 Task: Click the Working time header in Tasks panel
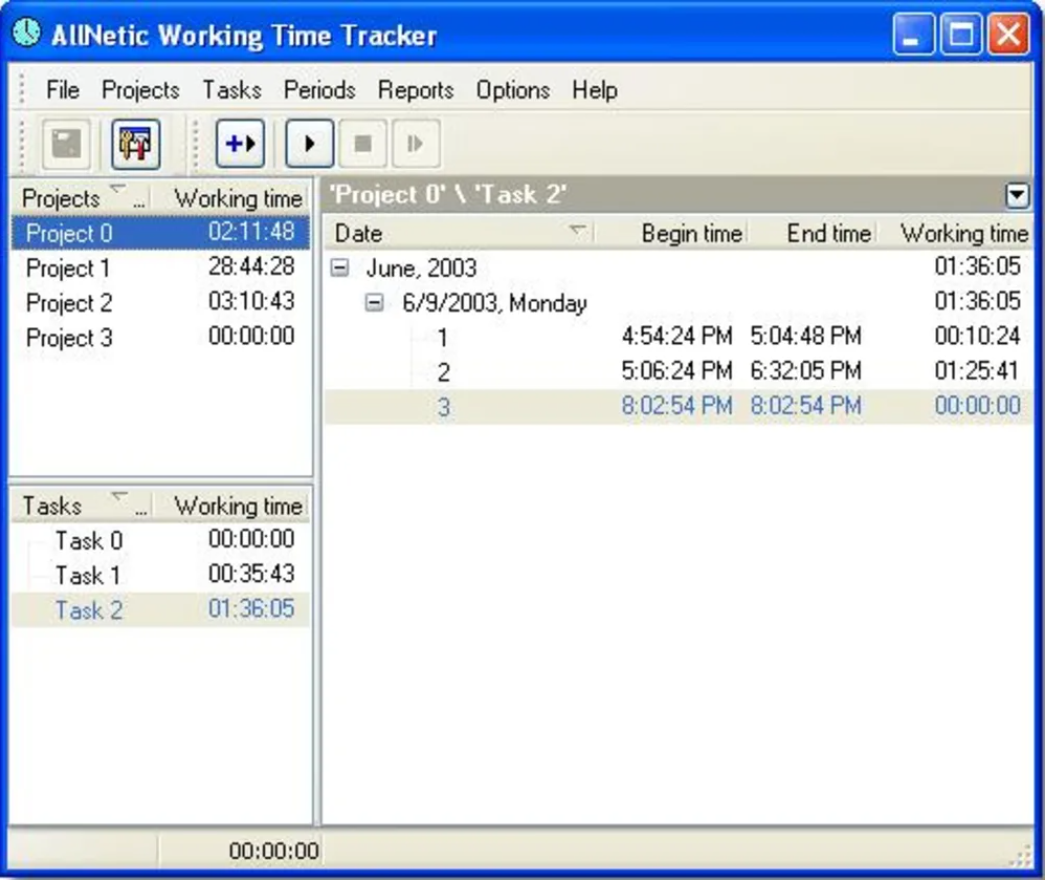click(x=232, y=505)
